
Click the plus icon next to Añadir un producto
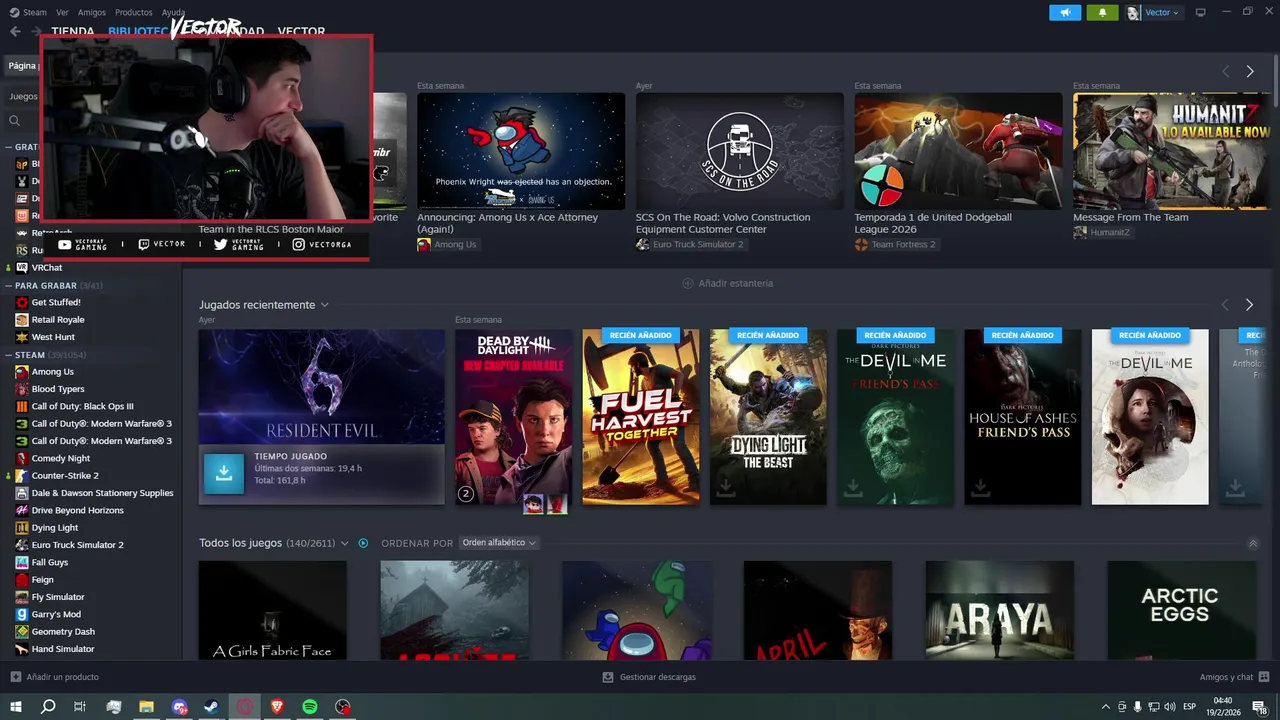[x=15, y=677]
